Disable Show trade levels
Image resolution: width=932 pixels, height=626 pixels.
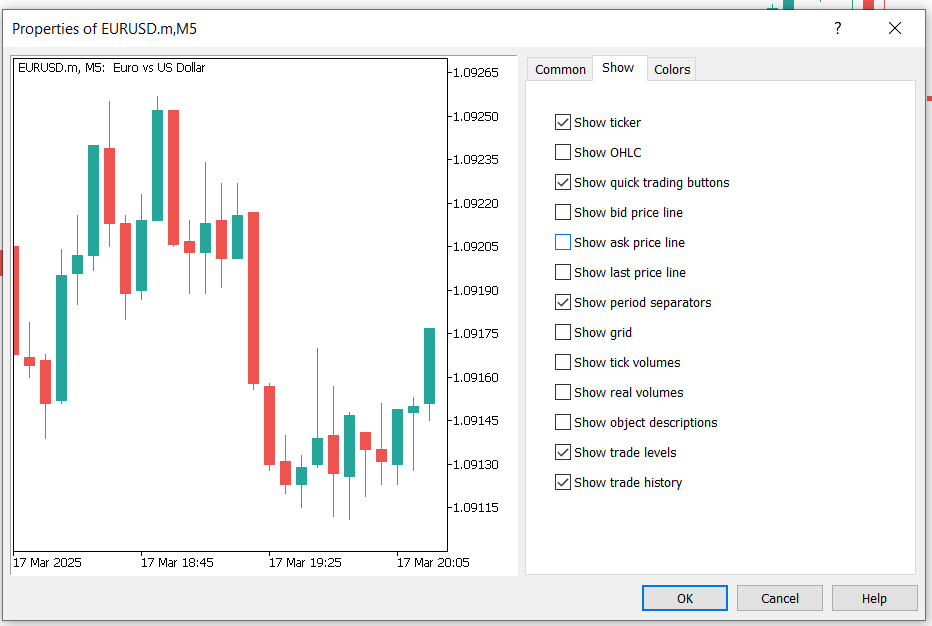[563, 453]
